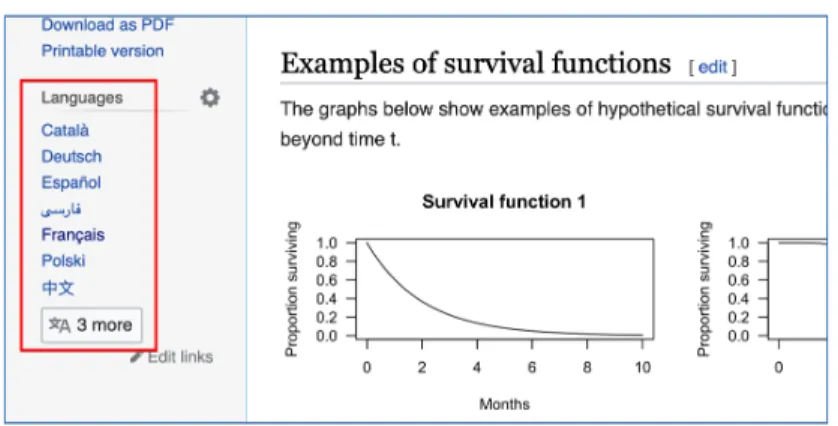Open language settings via the gear icon
This screenshot has width=838, height=426.
(210, 98)
